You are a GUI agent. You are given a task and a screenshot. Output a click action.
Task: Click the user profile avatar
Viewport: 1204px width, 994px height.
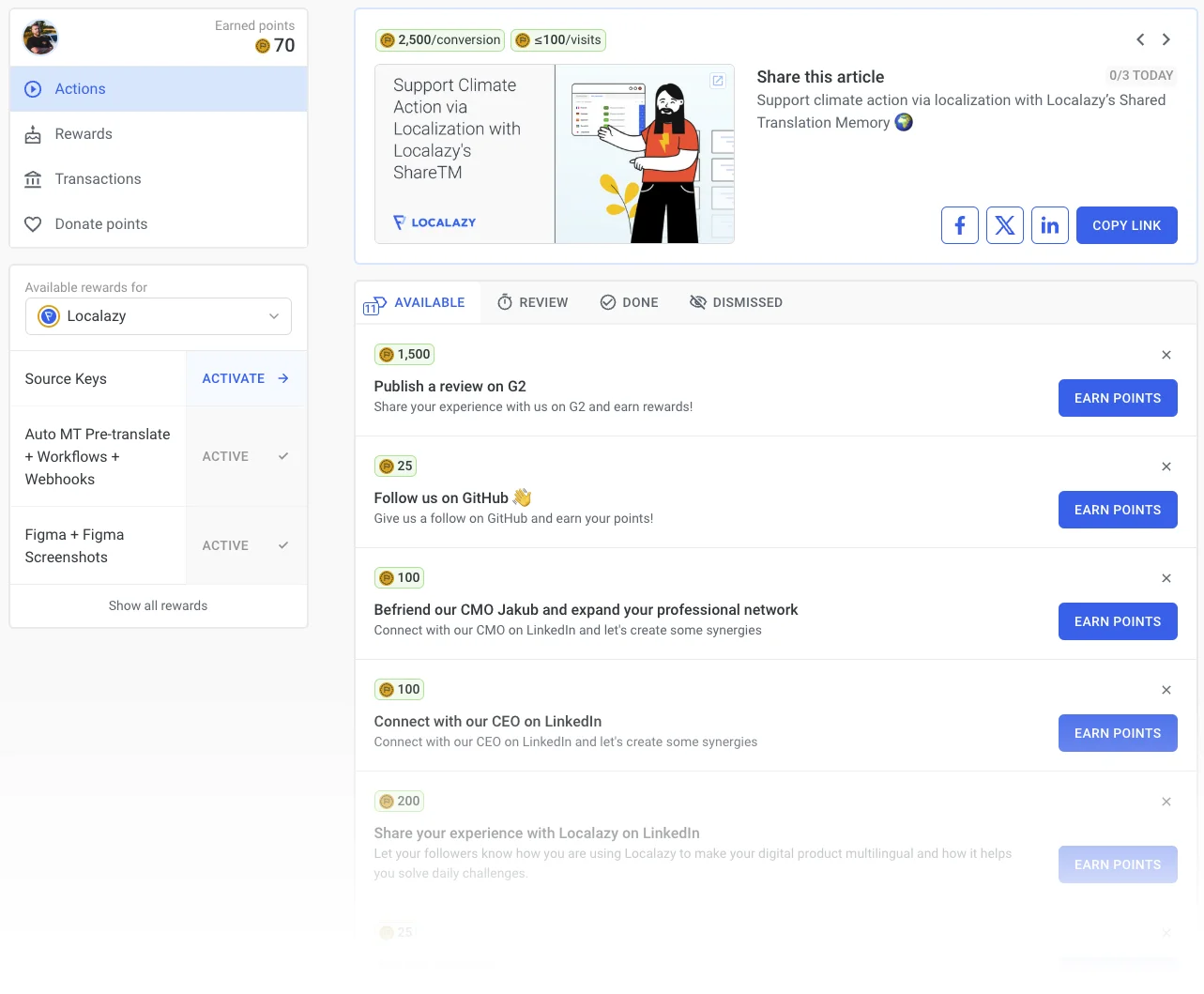tap(40, 38)
